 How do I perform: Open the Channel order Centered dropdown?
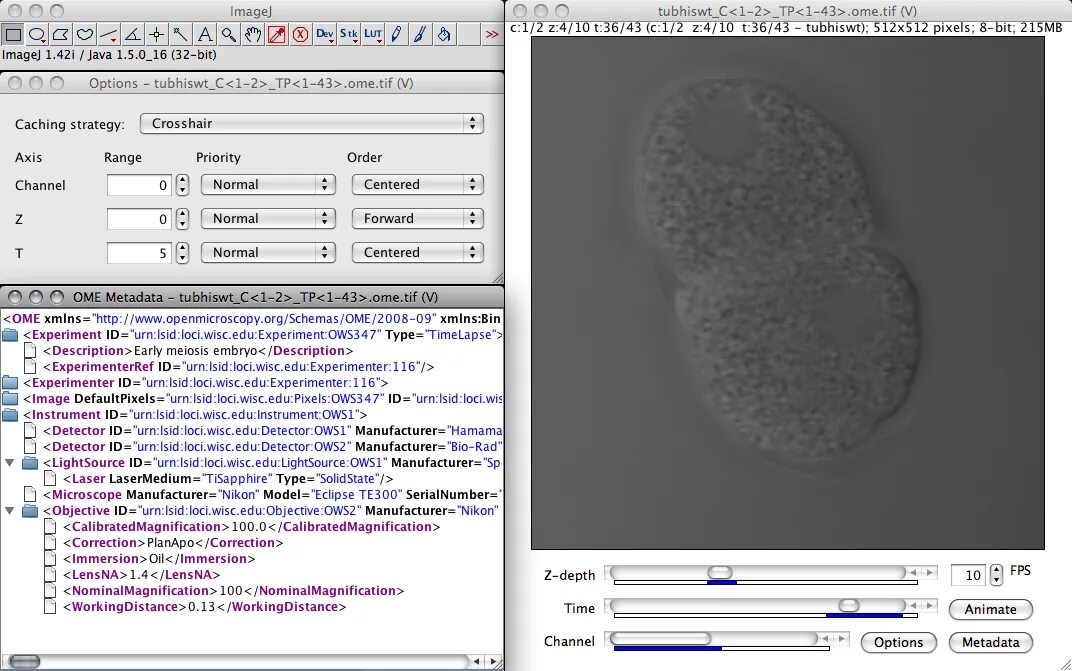(418, 185)
